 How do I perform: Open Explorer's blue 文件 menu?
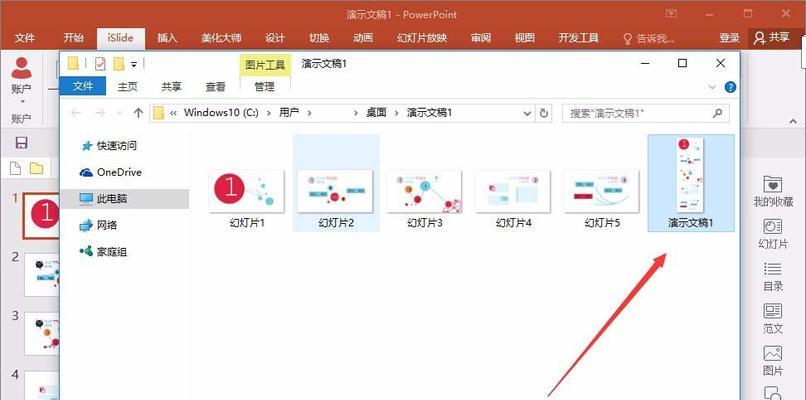83,86
